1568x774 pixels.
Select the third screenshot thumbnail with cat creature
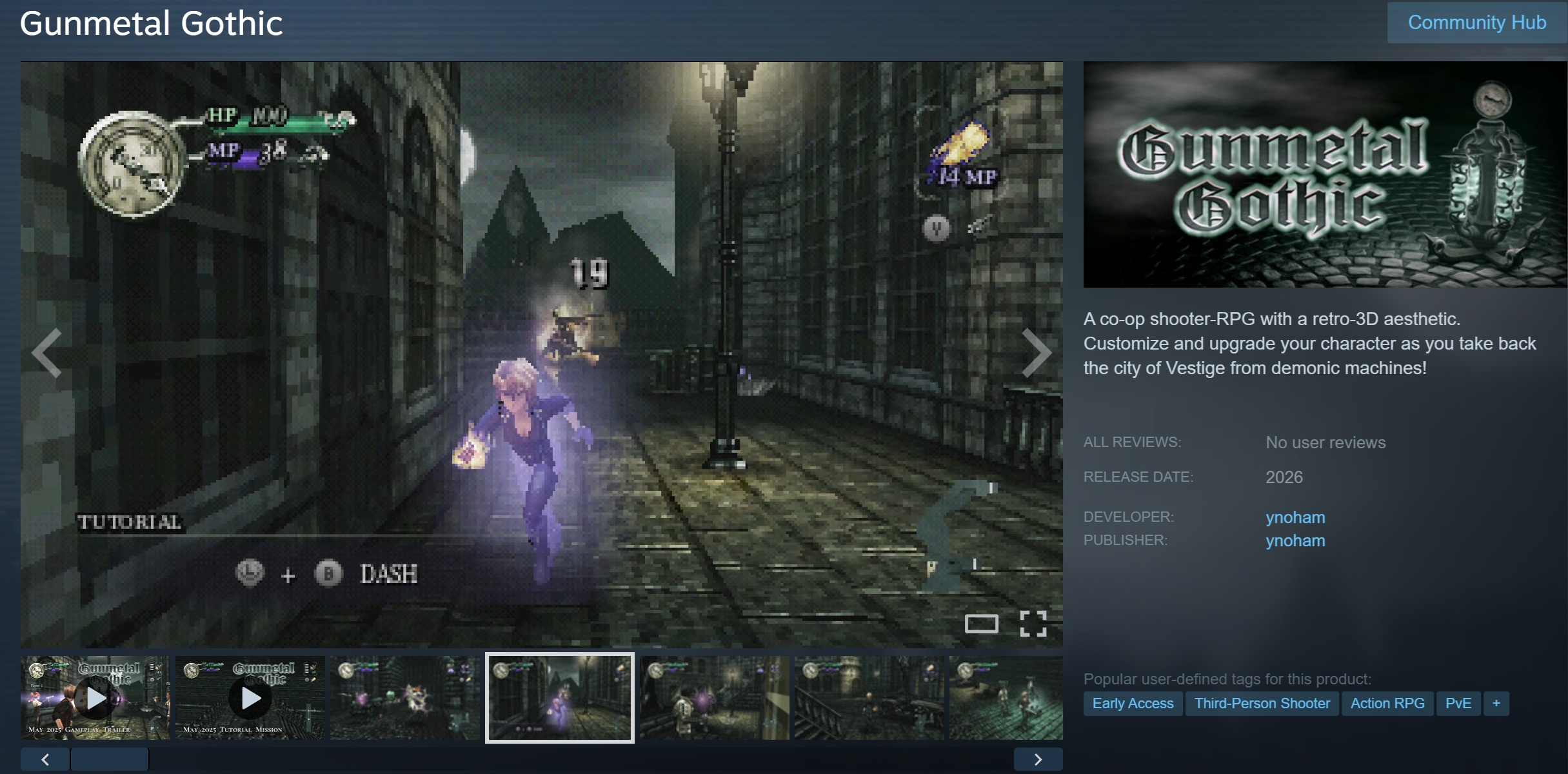tap(405, 697)
